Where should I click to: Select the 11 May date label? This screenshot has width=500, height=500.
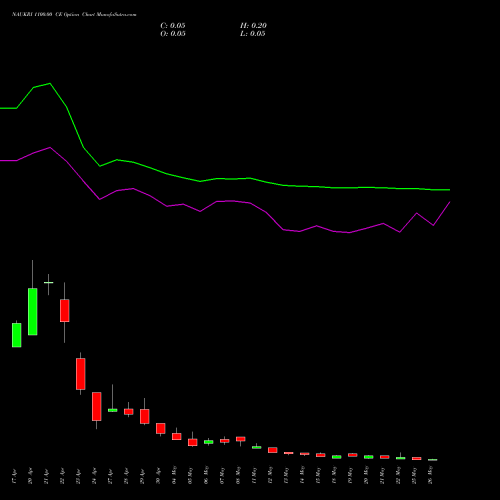click(254, 476)
